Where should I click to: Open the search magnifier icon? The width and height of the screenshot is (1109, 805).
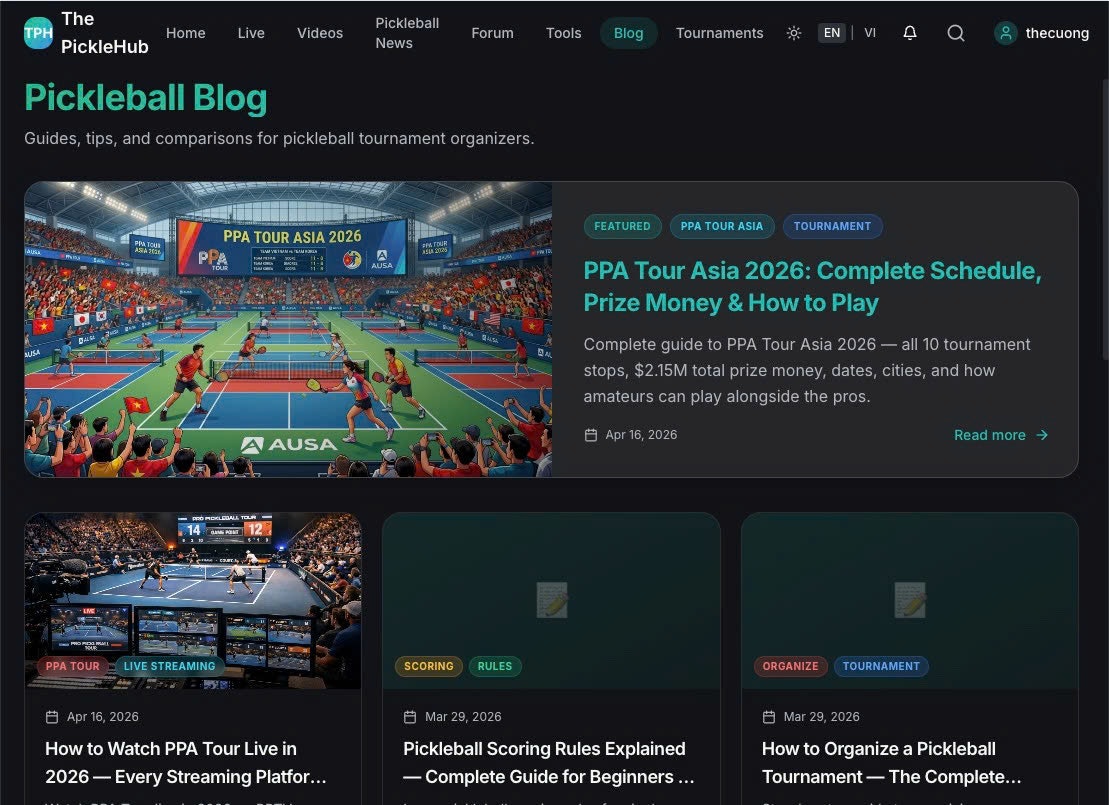pos(956,33)
